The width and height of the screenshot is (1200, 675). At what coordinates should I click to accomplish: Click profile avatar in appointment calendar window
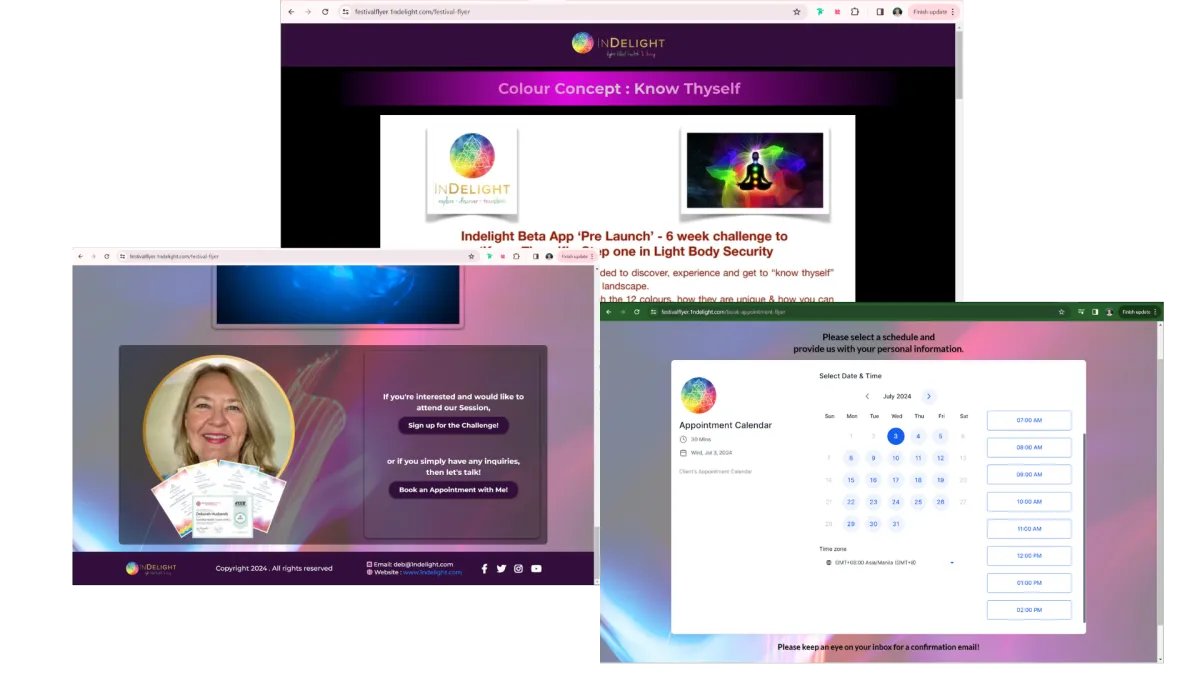[1109, 312]
